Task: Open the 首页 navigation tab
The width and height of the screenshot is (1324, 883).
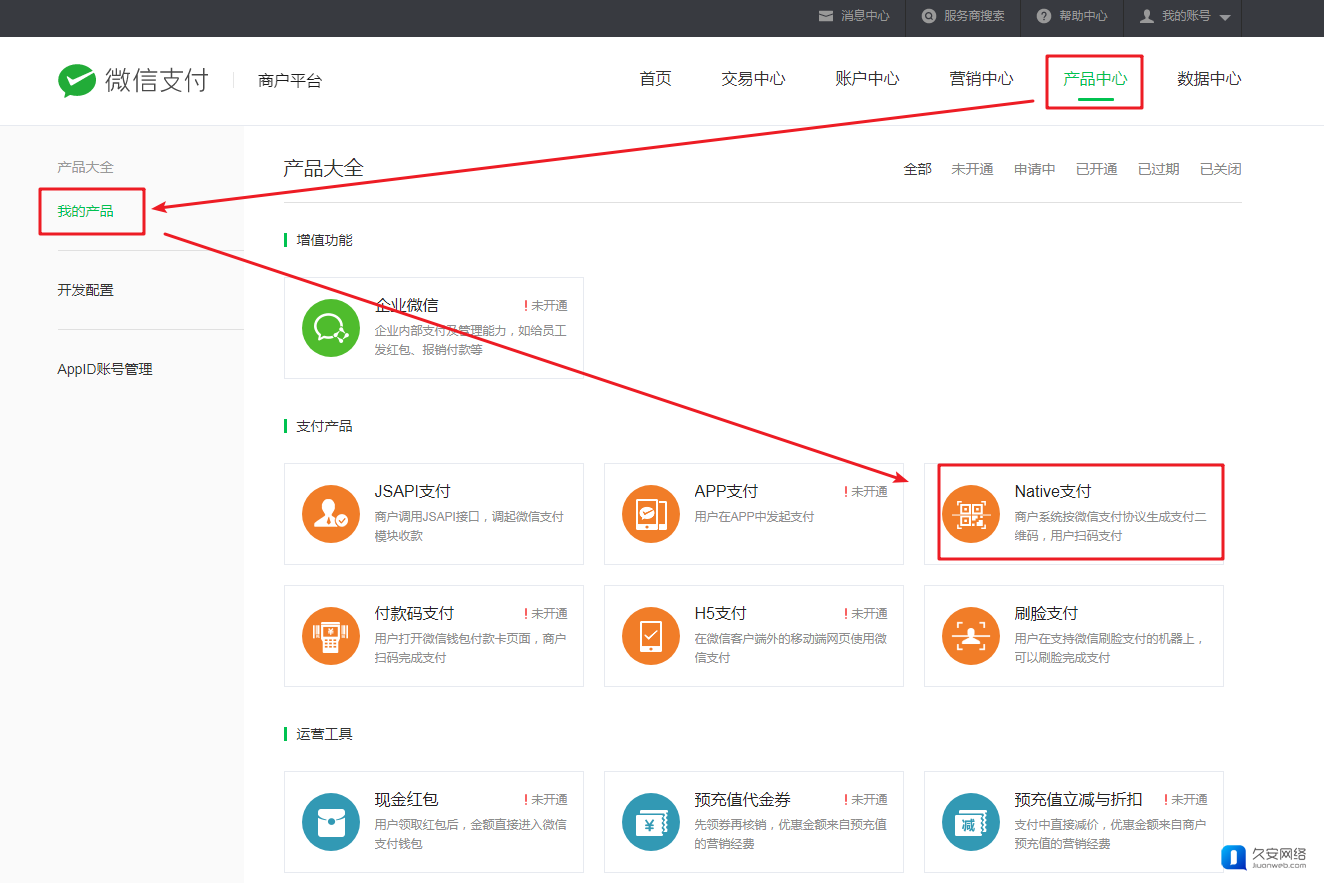Action: (x=655, y=79)
